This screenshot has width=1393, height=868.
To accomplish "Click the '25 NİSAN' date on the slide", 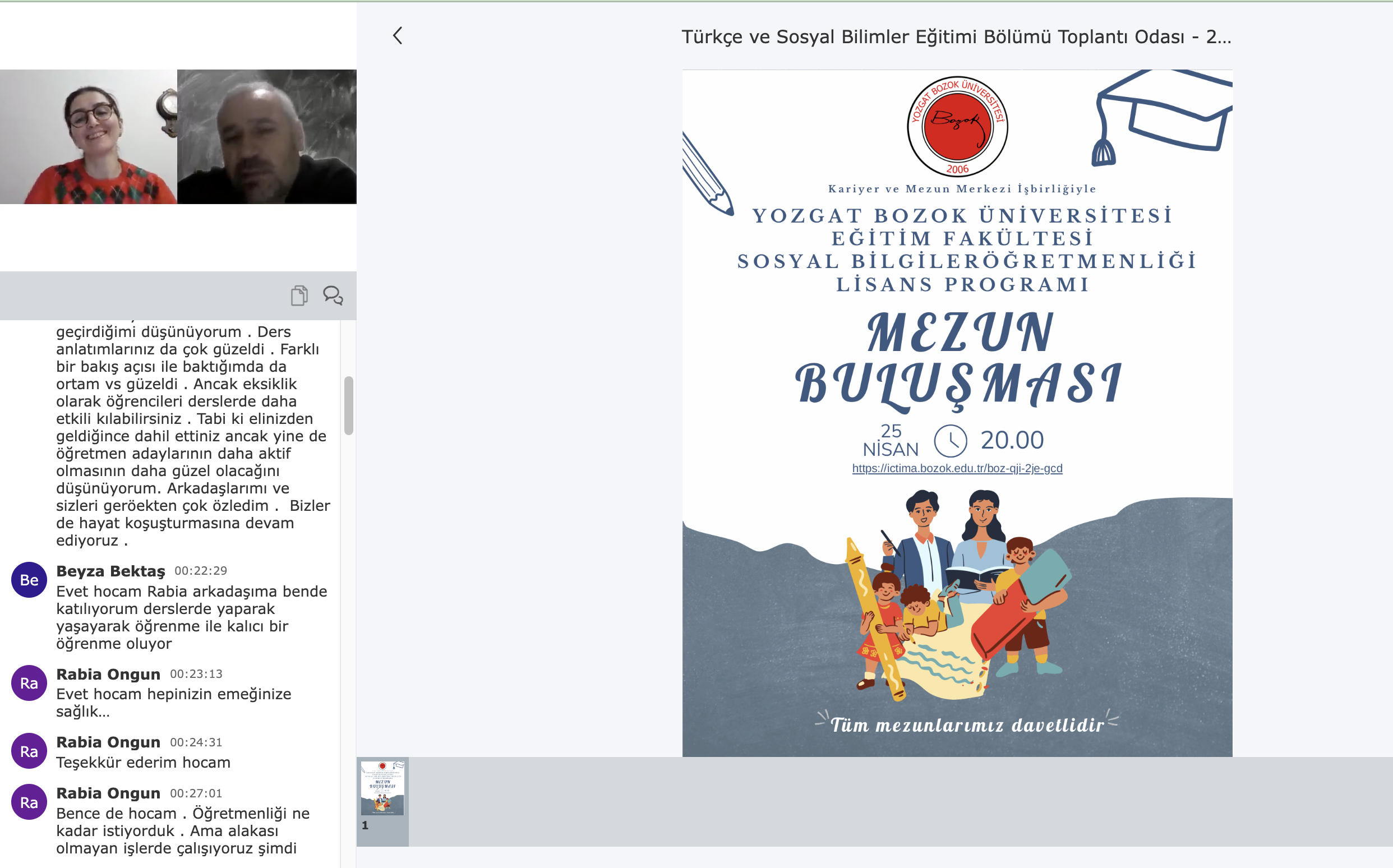I will pos(891,440).
